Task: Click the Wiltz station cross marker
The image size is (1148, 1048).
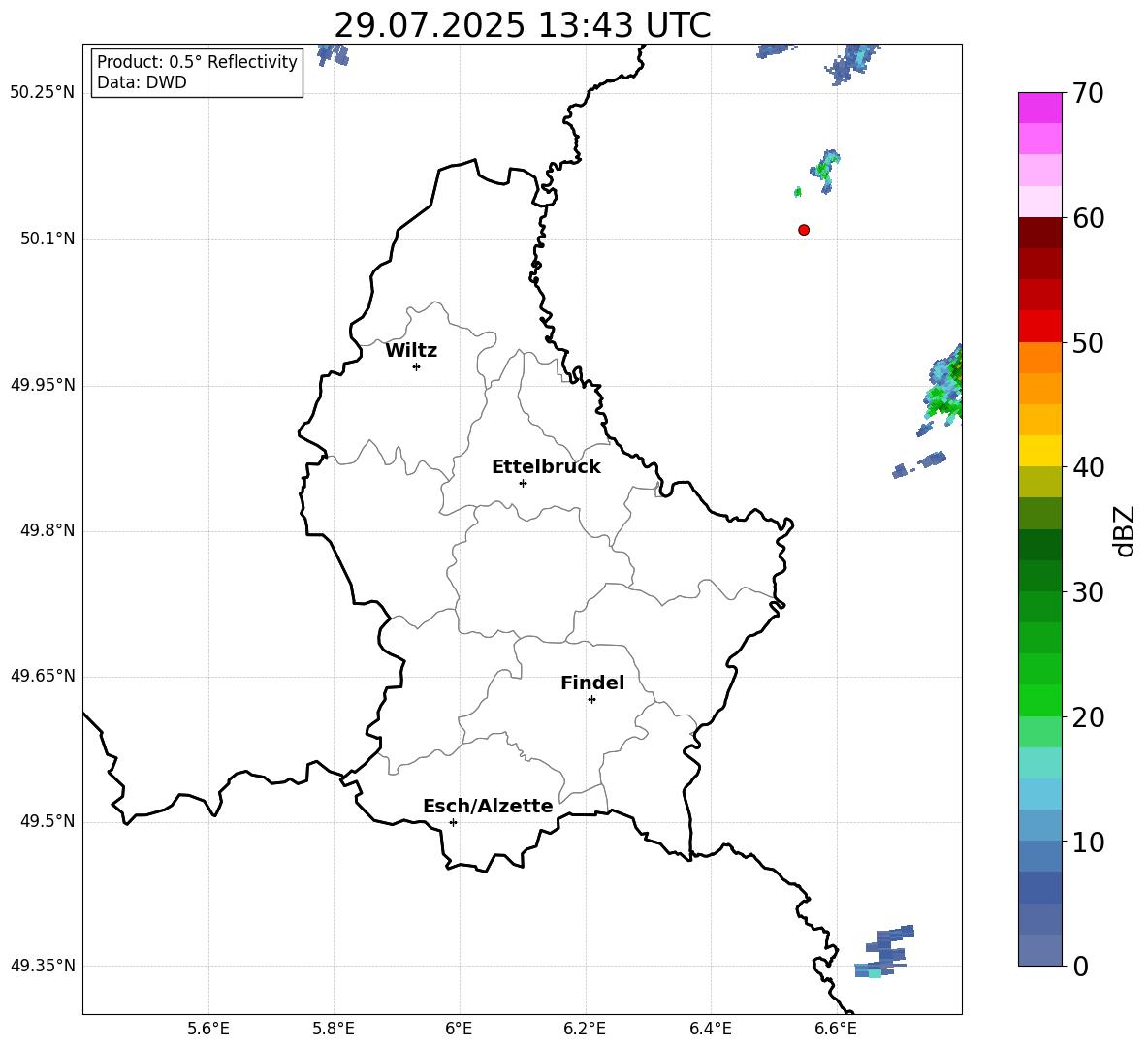Action: pyautogui.click(x=417, y=366)
